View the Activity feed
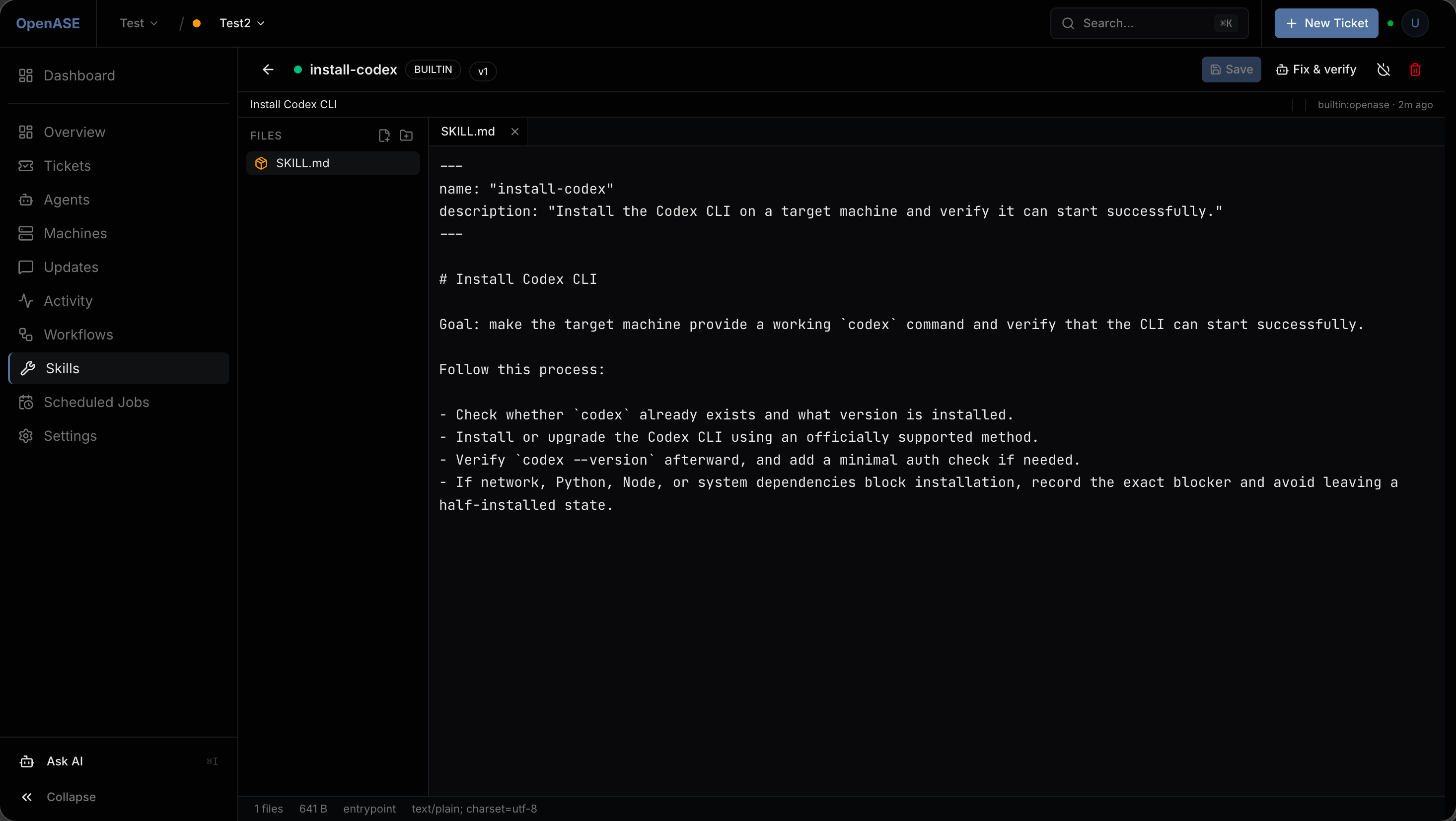The image size is (1456, 821). [x=119, y=301]
